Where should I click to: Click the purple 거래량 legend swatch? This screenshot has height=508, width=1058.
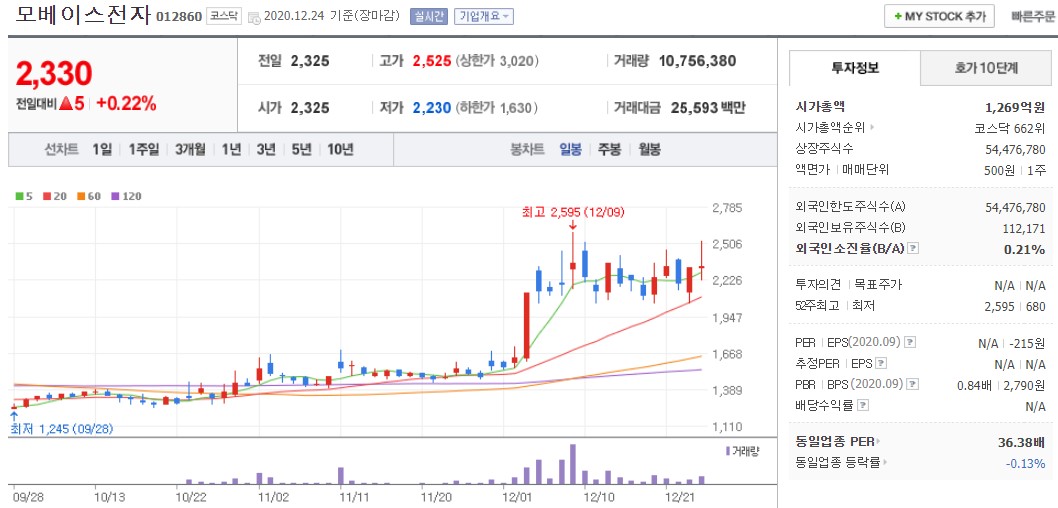(728, 451)
